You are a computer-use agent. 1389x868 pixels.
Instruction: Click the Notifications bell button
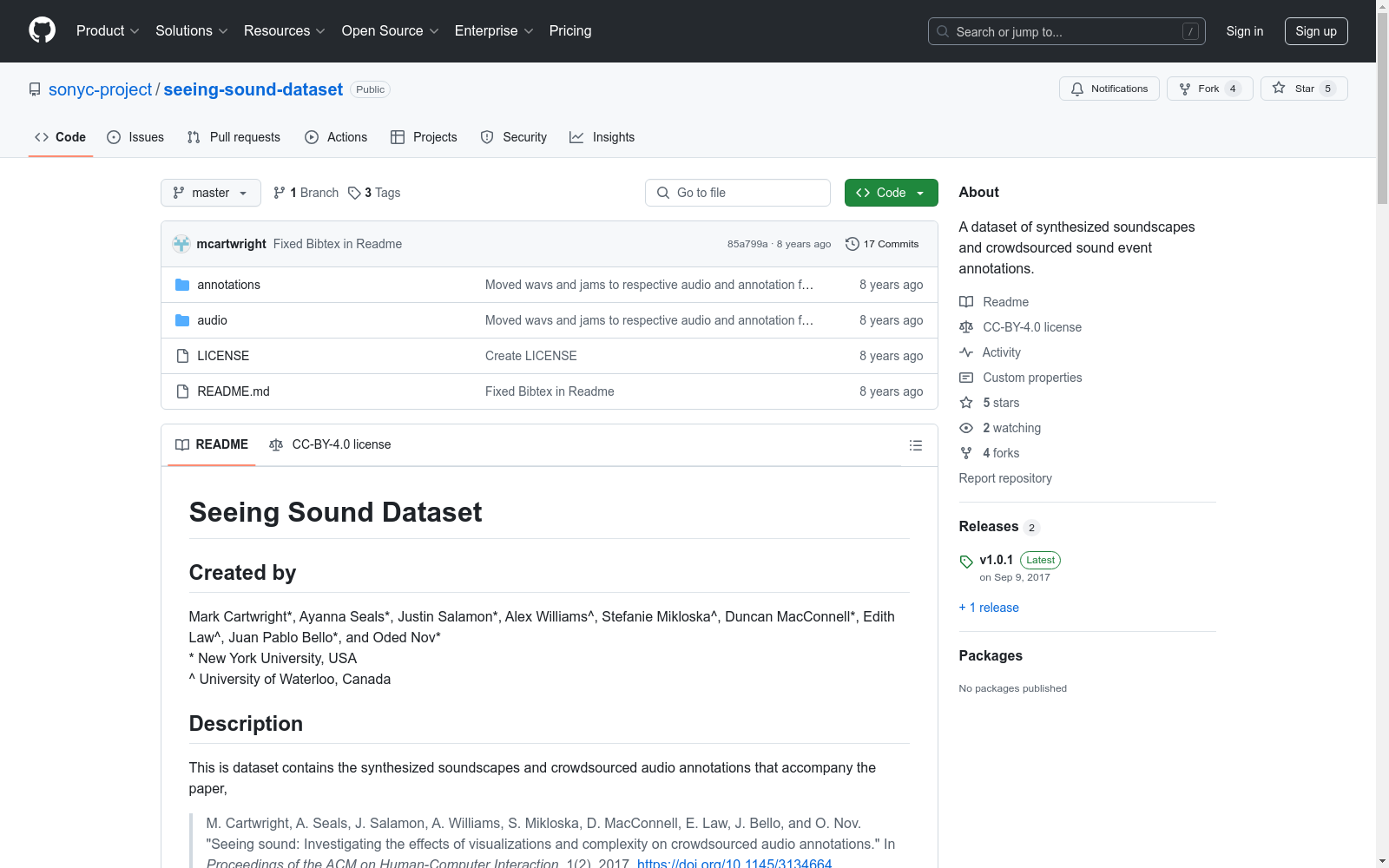[x=1109, y=89]
